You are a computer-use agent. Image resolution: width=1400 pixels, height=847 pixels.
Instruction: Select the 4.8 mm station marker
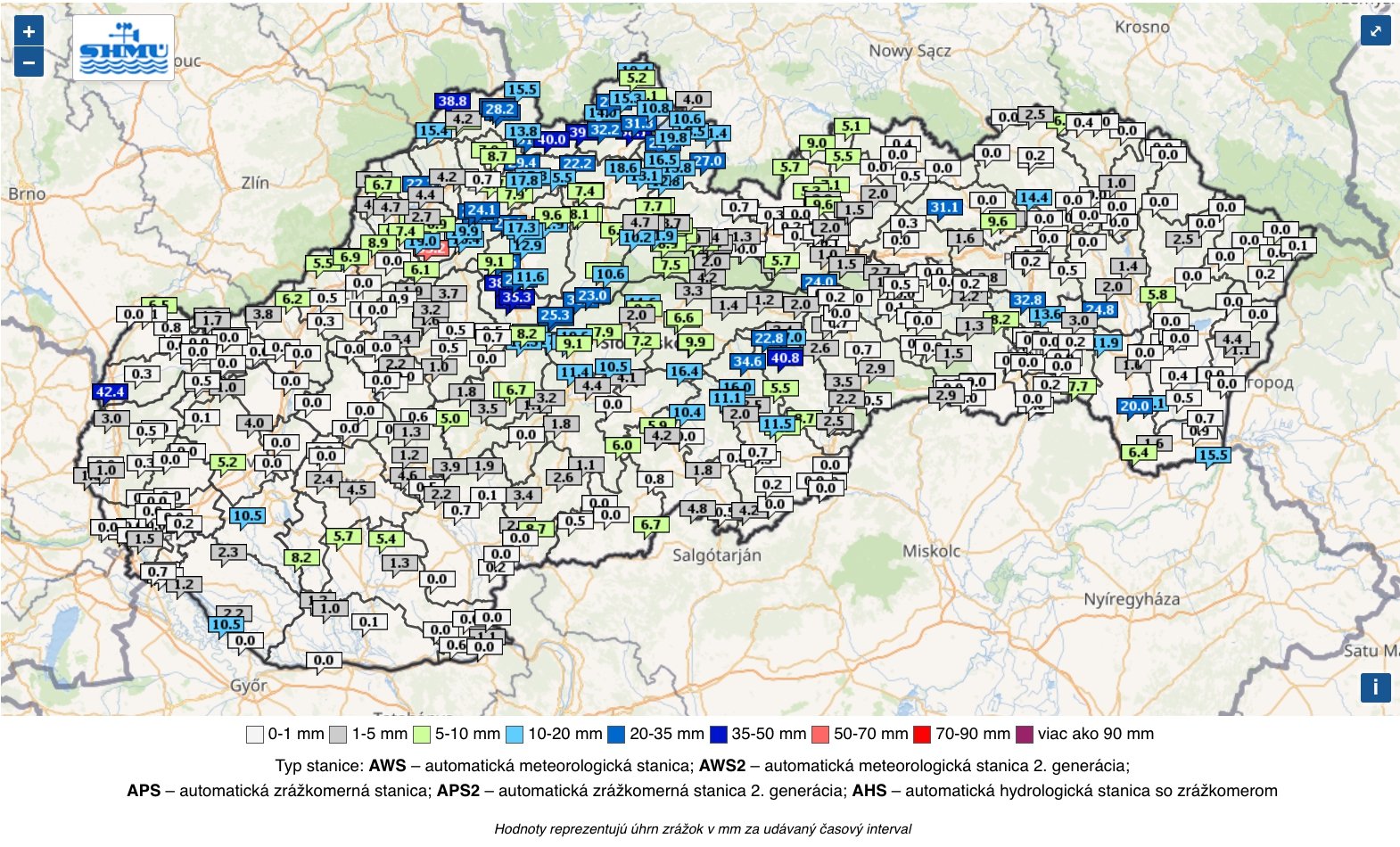[697, 509]
